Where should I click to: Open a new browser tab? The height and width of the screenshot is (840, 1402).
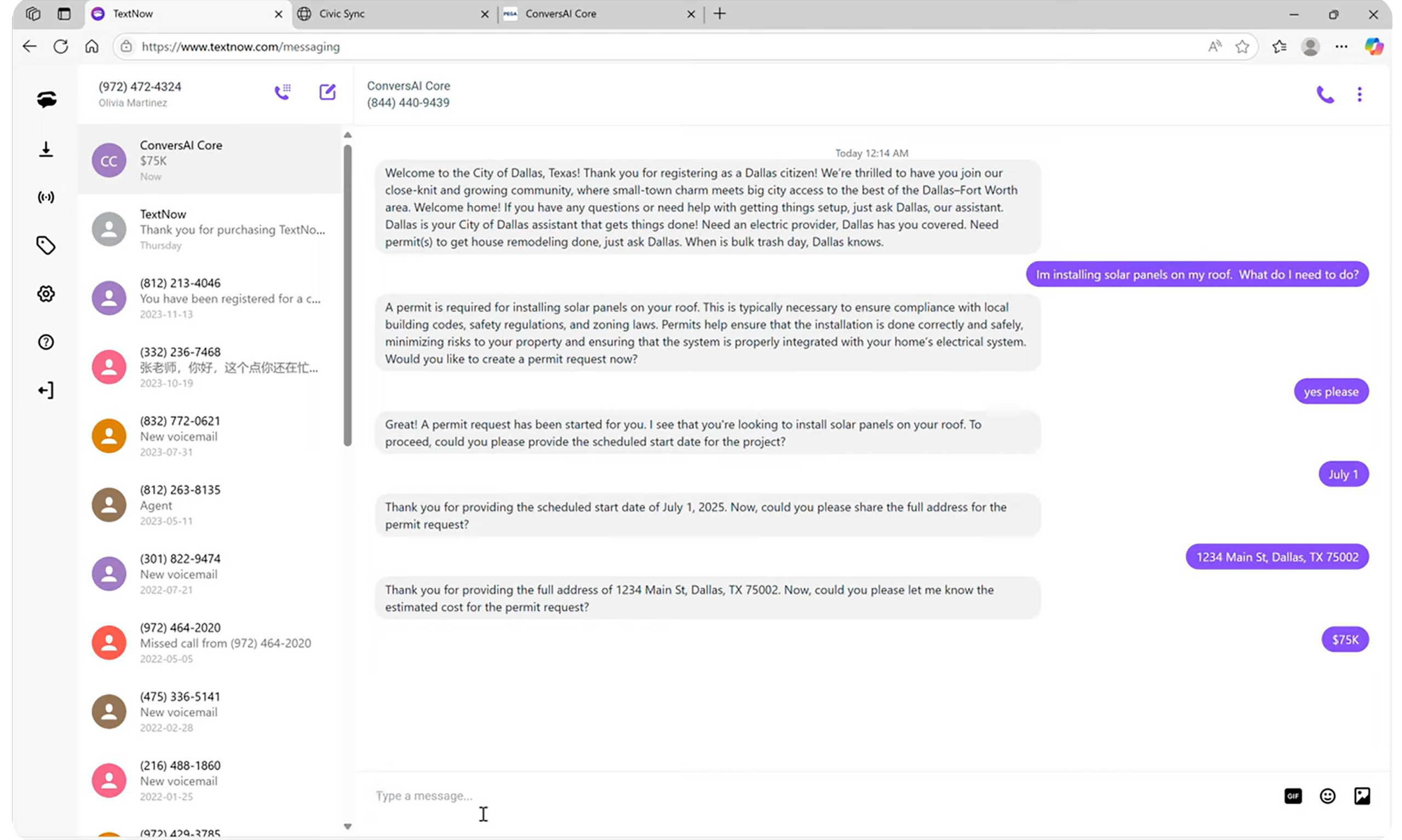click(x=720, y=14)
